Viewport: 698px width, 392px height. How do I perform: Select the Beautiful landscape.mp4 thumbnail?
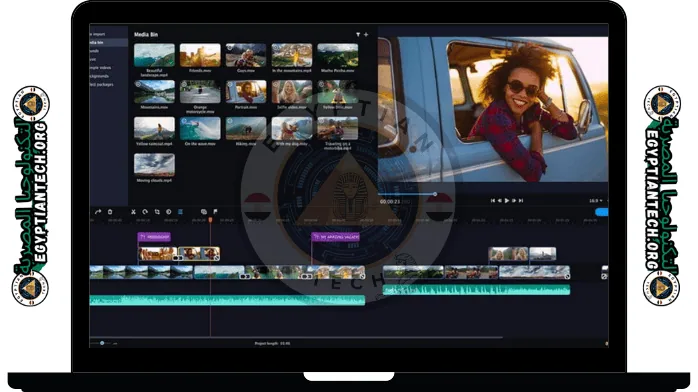[154, 56]
